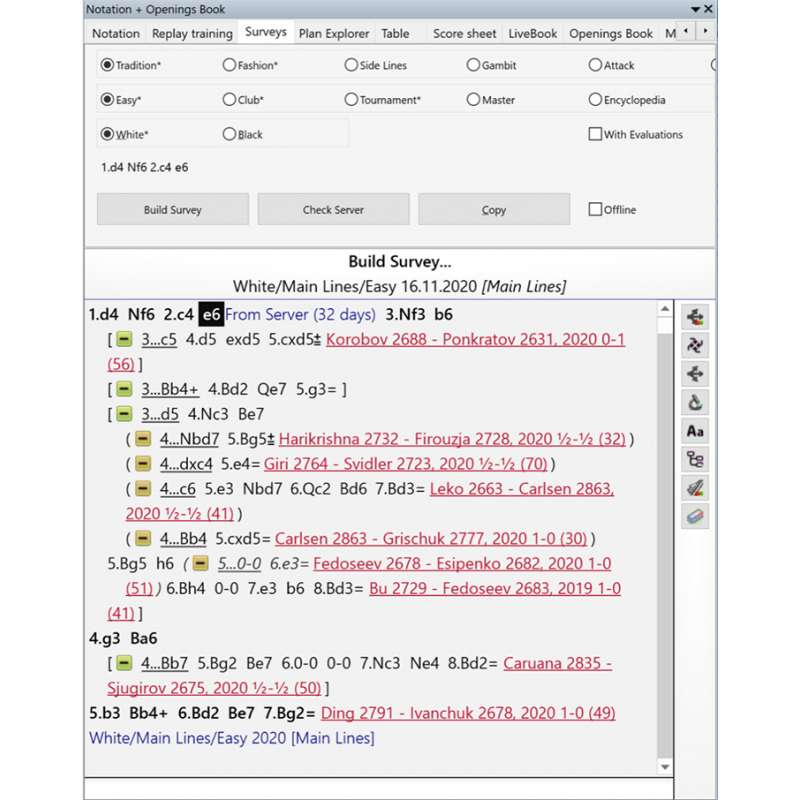Open the Score sheet tab
This screenshot has height=800, width=800.
click(x=464, y=33)
